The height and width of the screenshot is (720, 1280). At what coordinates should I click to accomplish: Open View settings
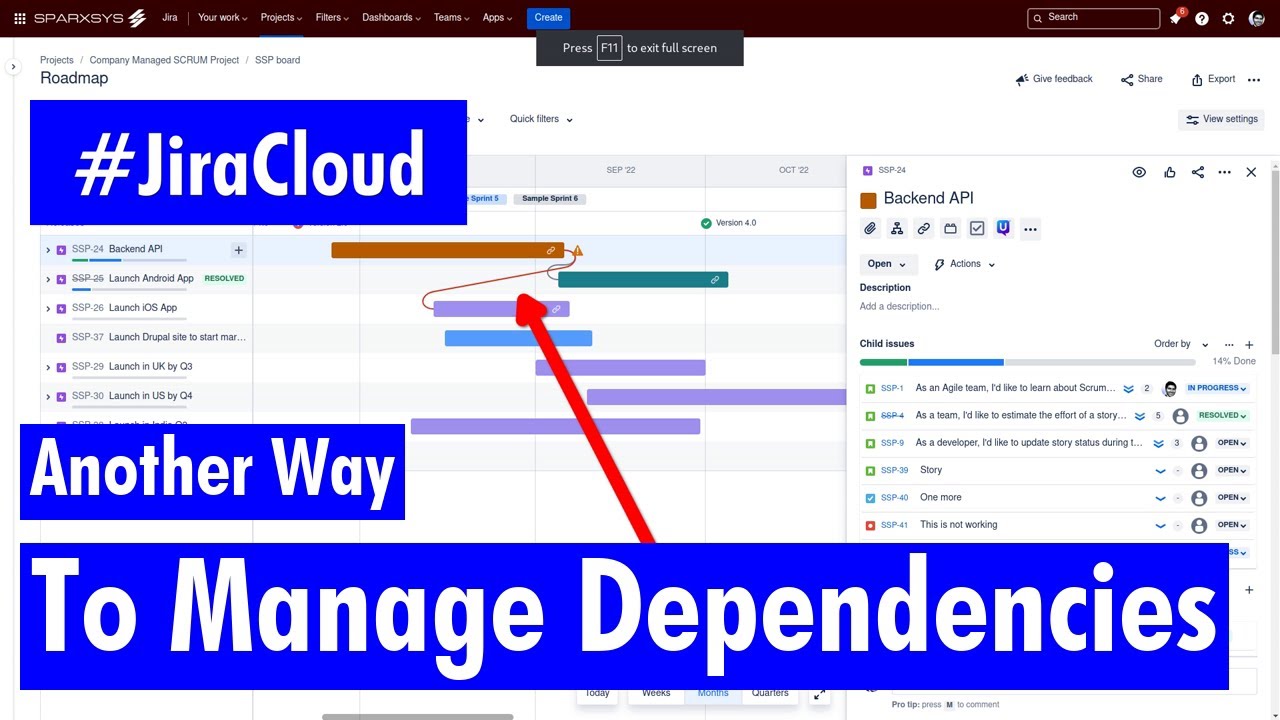point(1221,119)
